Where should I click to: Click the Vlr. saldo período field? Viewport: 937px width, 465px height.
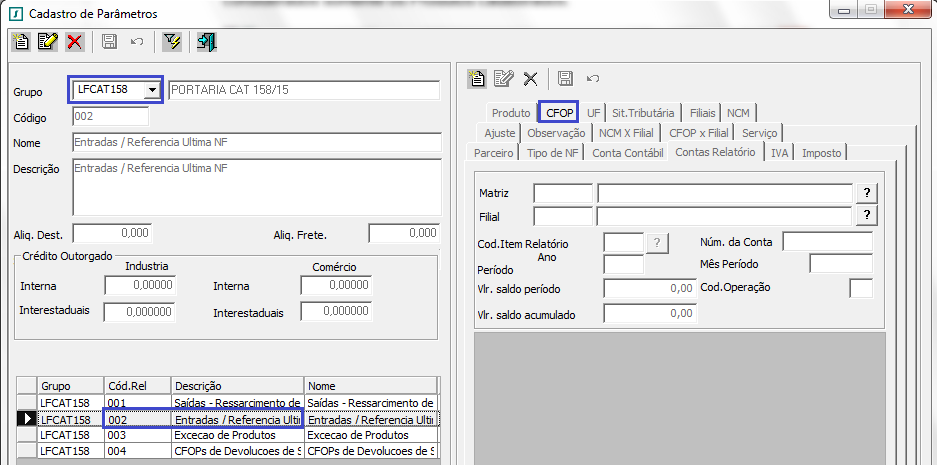650,289
